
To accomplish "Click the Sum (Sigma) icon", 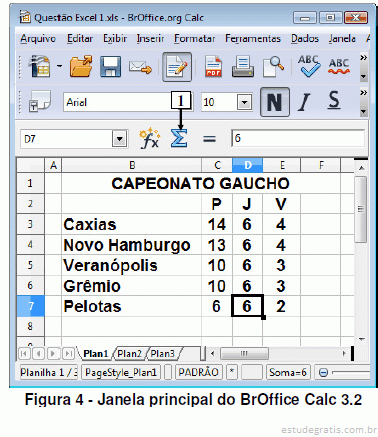I will [179, 138].
